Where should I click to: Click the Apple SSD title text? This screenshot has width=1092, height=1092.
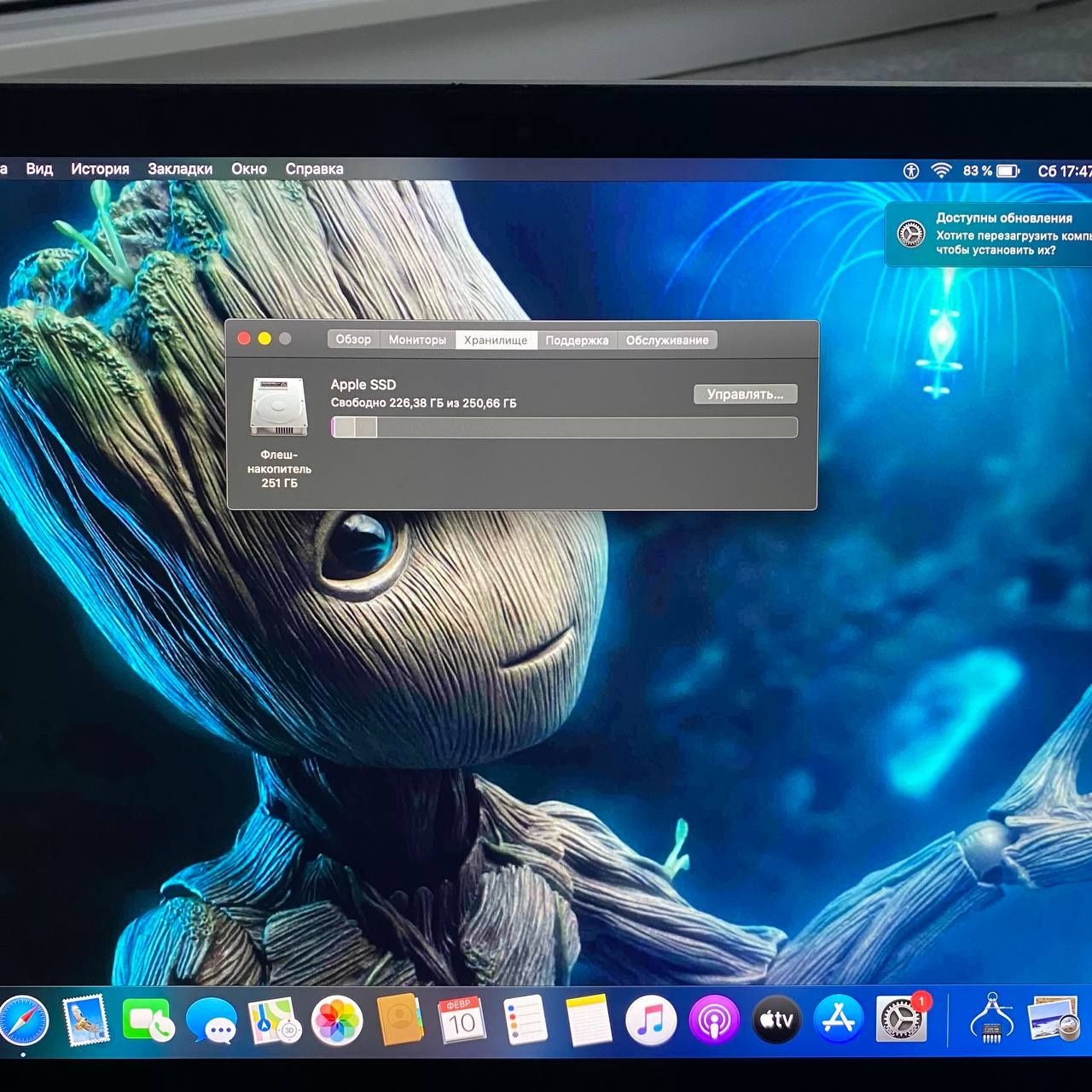363,385
